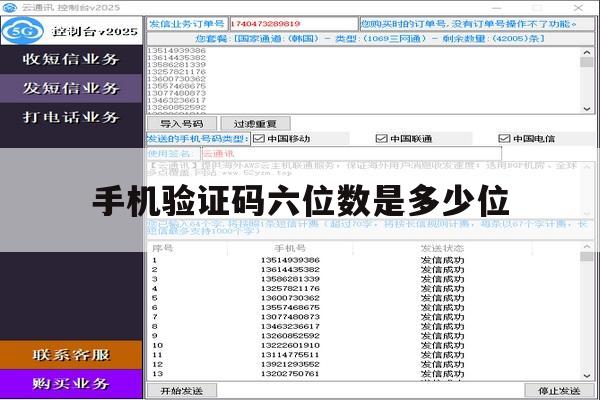Click 停止发送 to stop sending
The image size is (600, 400).
pos(559,391)
